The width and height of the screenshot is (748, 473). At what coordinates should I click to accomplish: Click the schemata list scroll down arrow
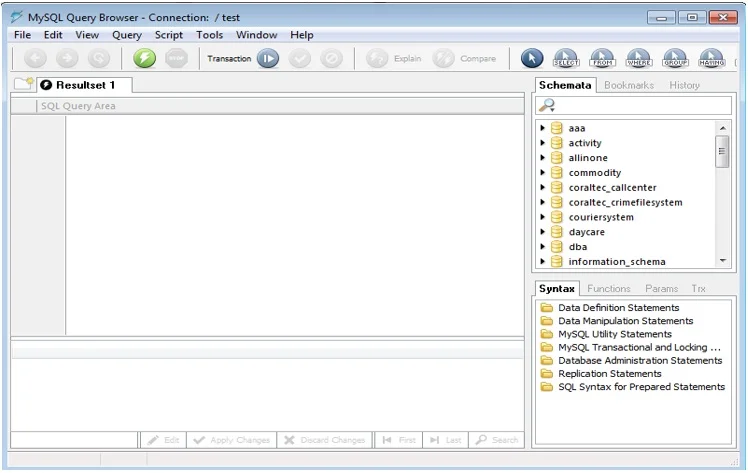point(722,260)
